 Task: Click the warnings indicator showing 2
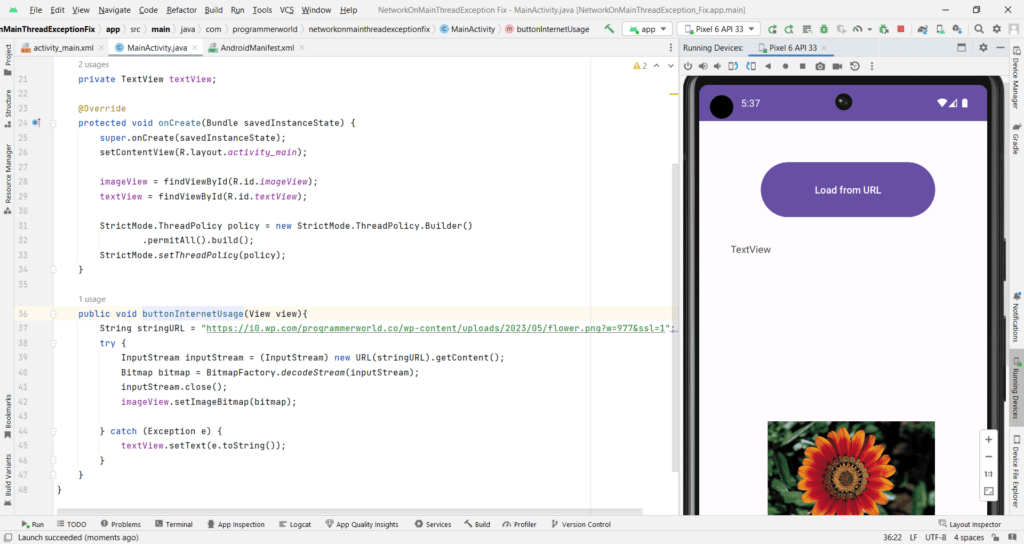pyautogui.click(x=639, y=66)
